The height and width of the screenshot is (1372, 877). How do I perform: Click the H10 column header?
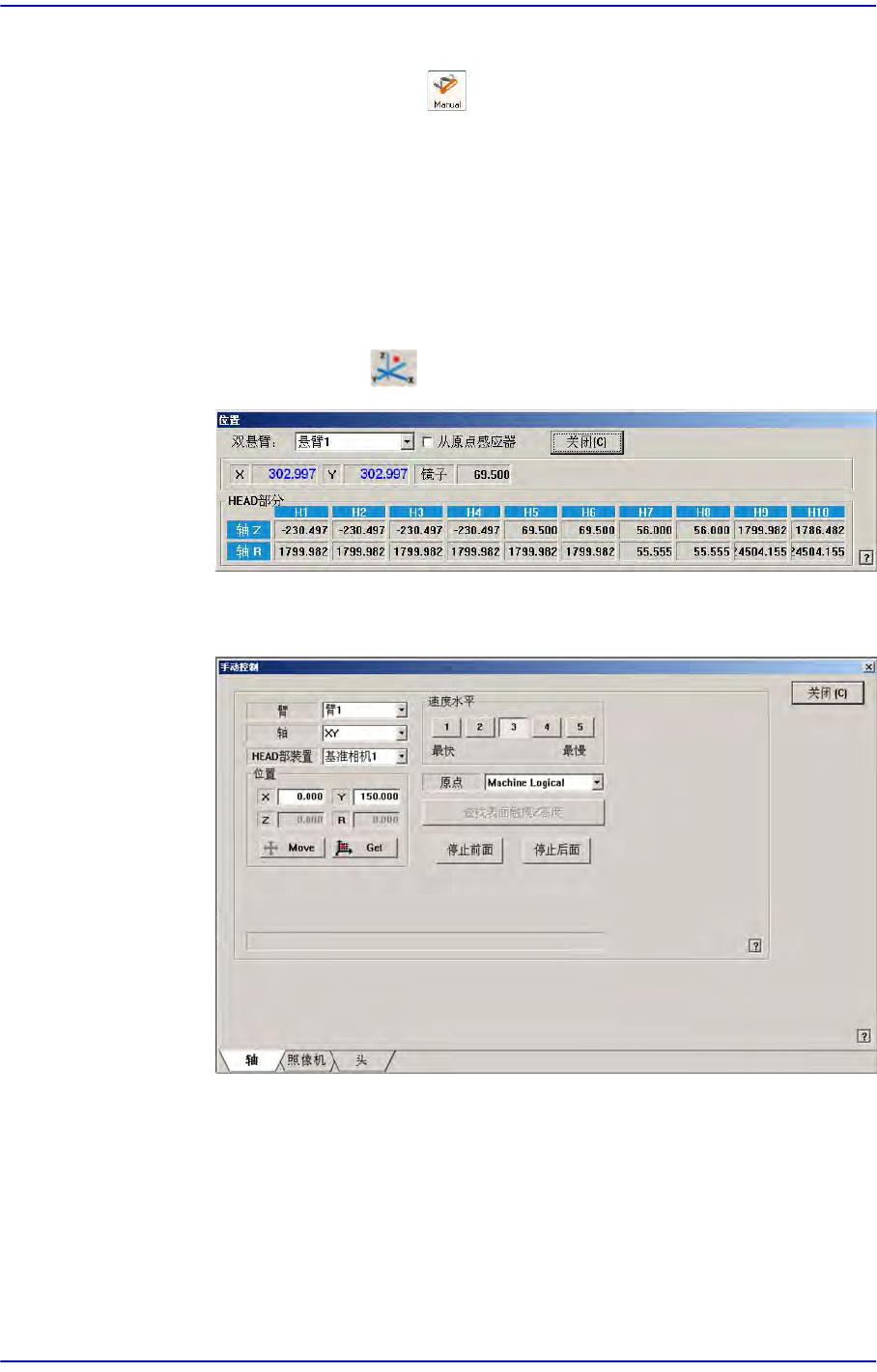pos(818,512)
